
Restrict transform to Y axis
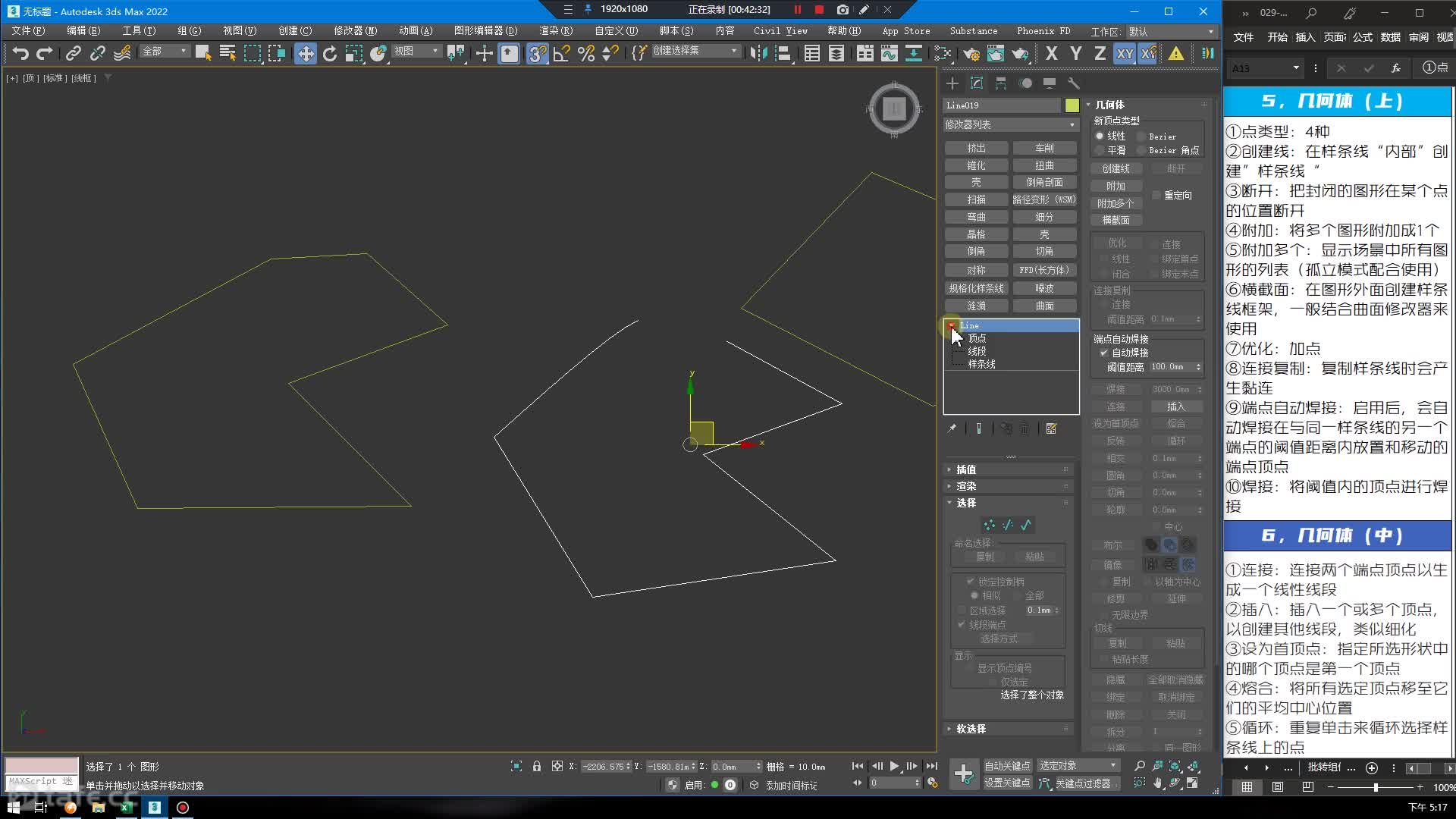point(1075,53)
